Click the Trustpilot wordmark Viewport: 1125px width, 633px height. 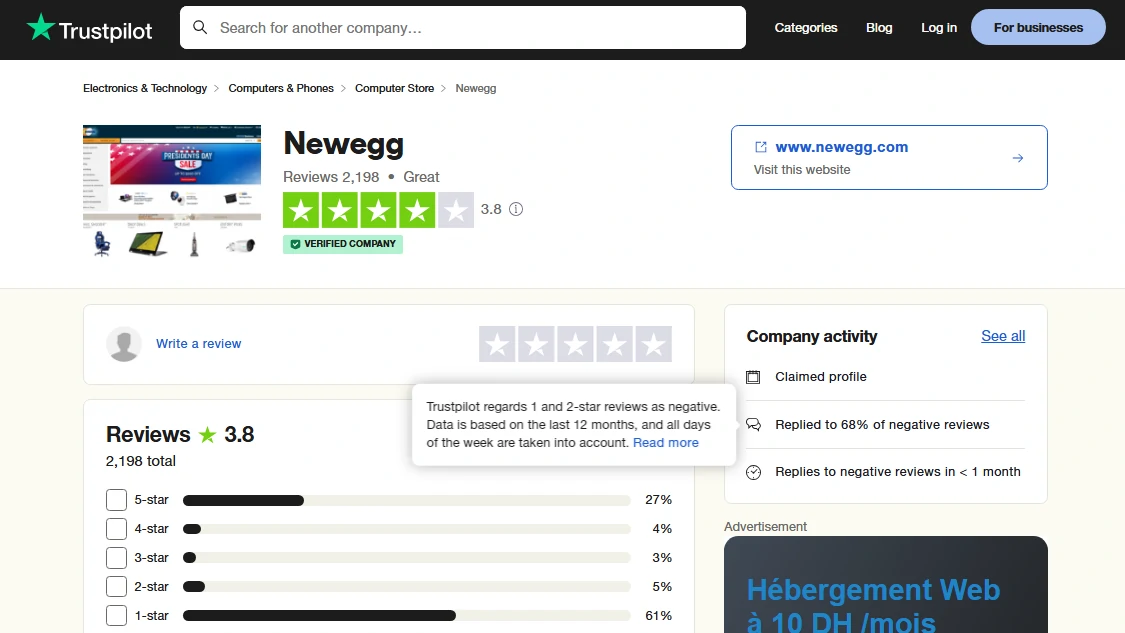(x=105, y=31)
